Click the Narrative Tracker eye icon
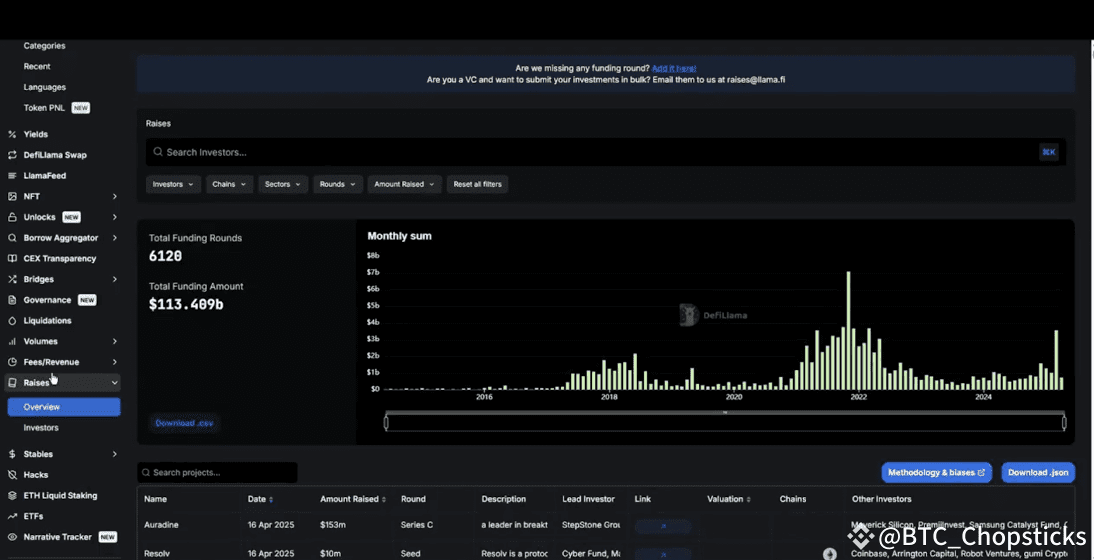The image size is (1094, 560). [12, 537]
